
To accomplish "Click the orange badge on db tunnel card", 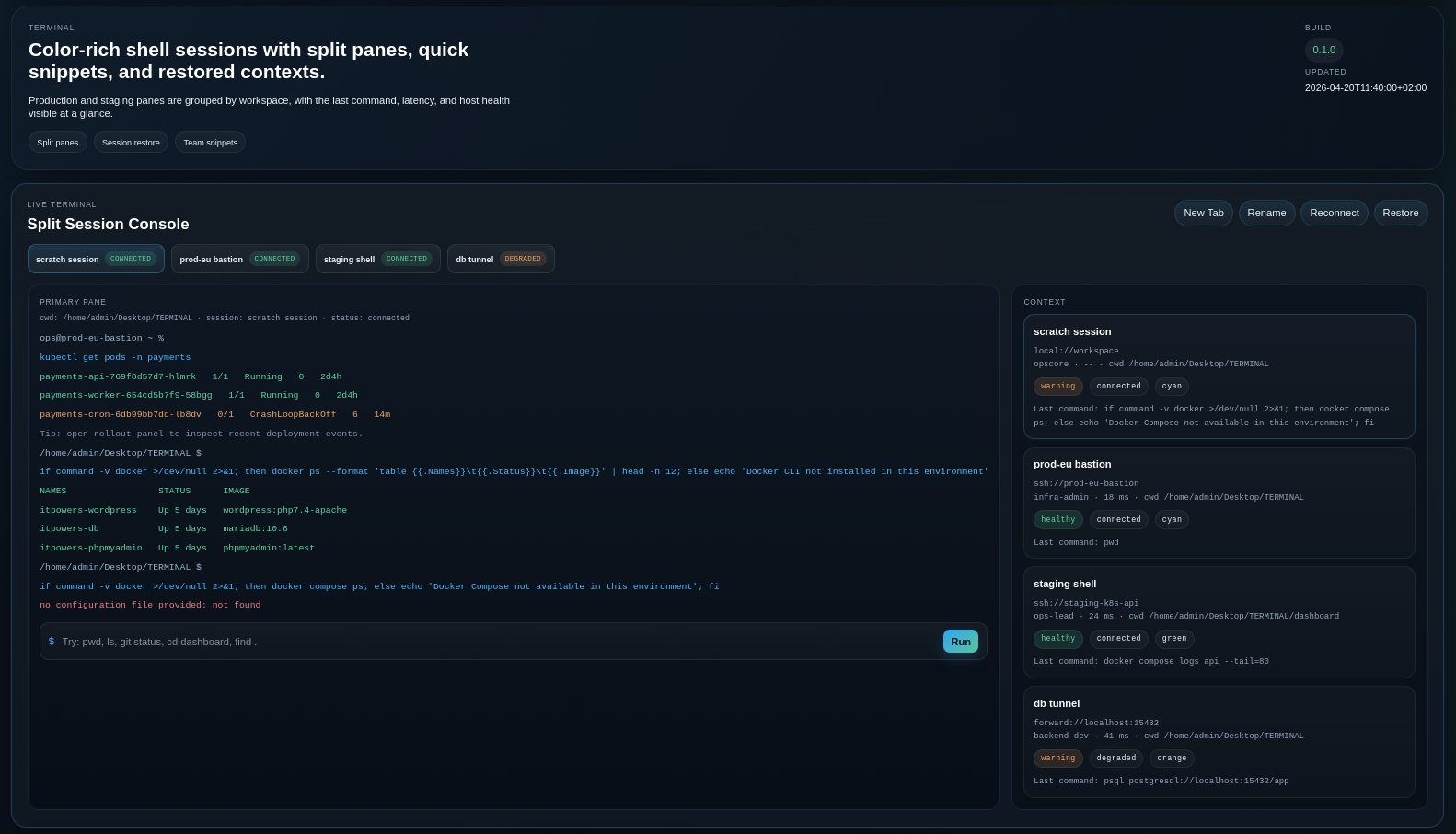I will coord(1172,759).
